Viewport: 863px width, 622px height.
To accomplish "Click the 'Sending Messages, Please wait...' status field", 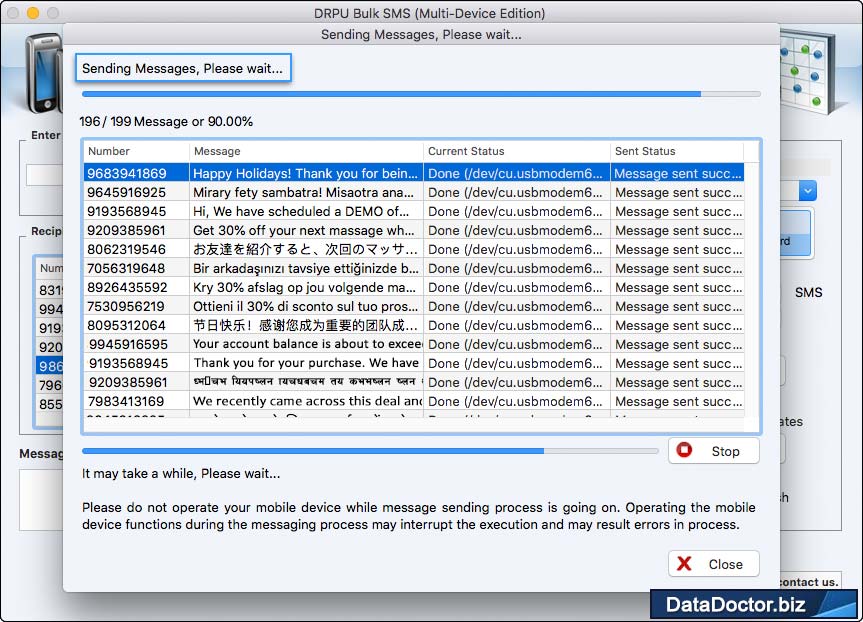I will 183,68.
